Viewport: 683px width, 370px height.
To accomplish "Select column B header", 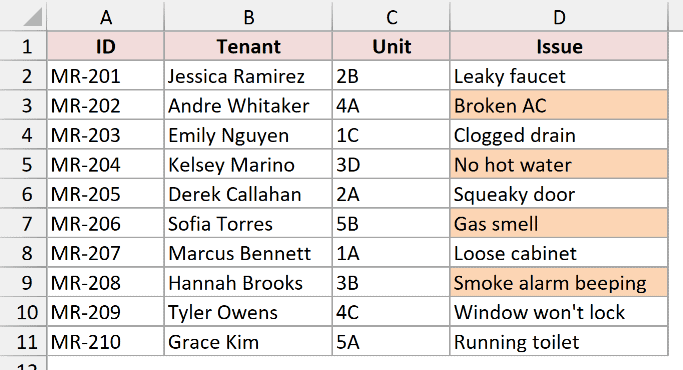I will pos(248,16).
